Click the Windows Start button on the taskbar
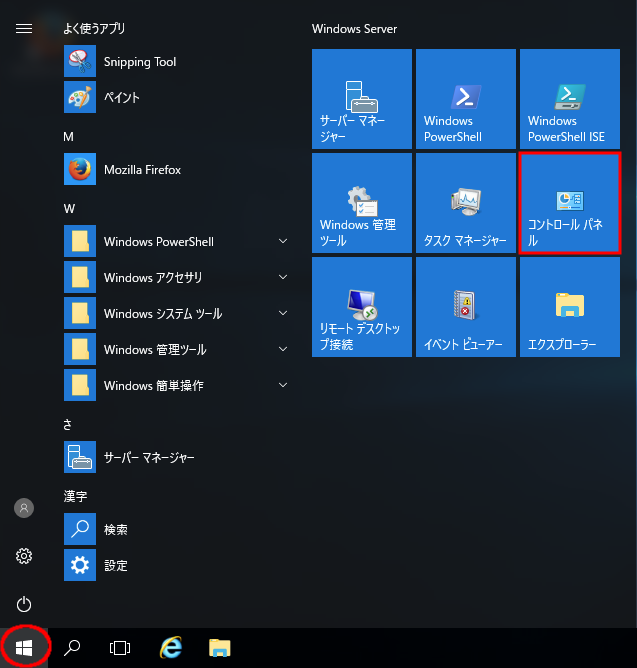This screenshot has width=637, height=668. pyautogui.click(x=24, y=648)
